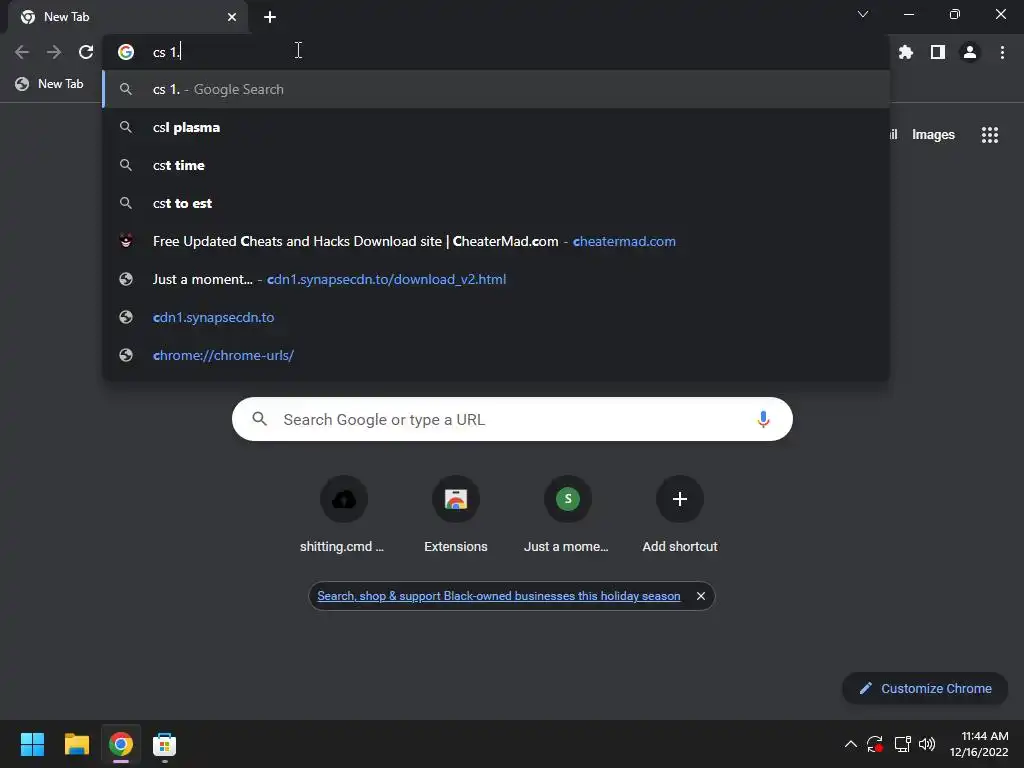The height and width of the screenshot is (768, 1024).
Task: Open the CheaterMad.com history suggestion
Action: pos(496,241)
